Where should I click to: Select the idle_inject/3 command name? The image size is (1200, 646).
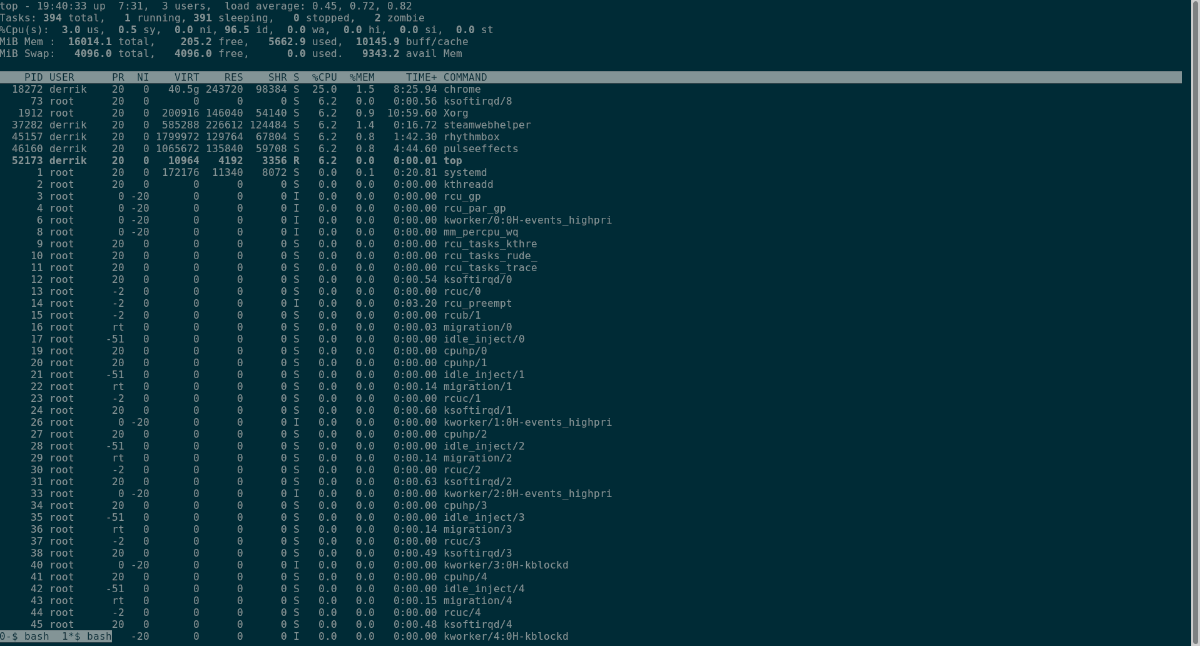pyautogui.click(x=484, y=517)
